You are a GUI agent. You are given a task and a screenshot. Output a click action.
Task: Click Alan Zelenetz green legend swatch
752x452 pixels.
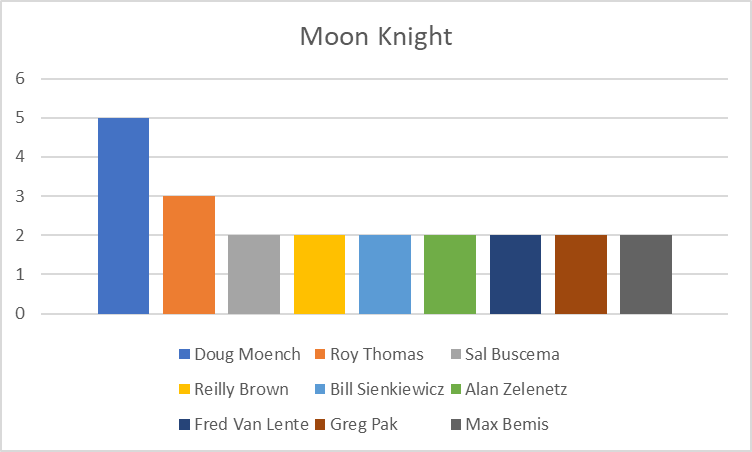[456, 389]
